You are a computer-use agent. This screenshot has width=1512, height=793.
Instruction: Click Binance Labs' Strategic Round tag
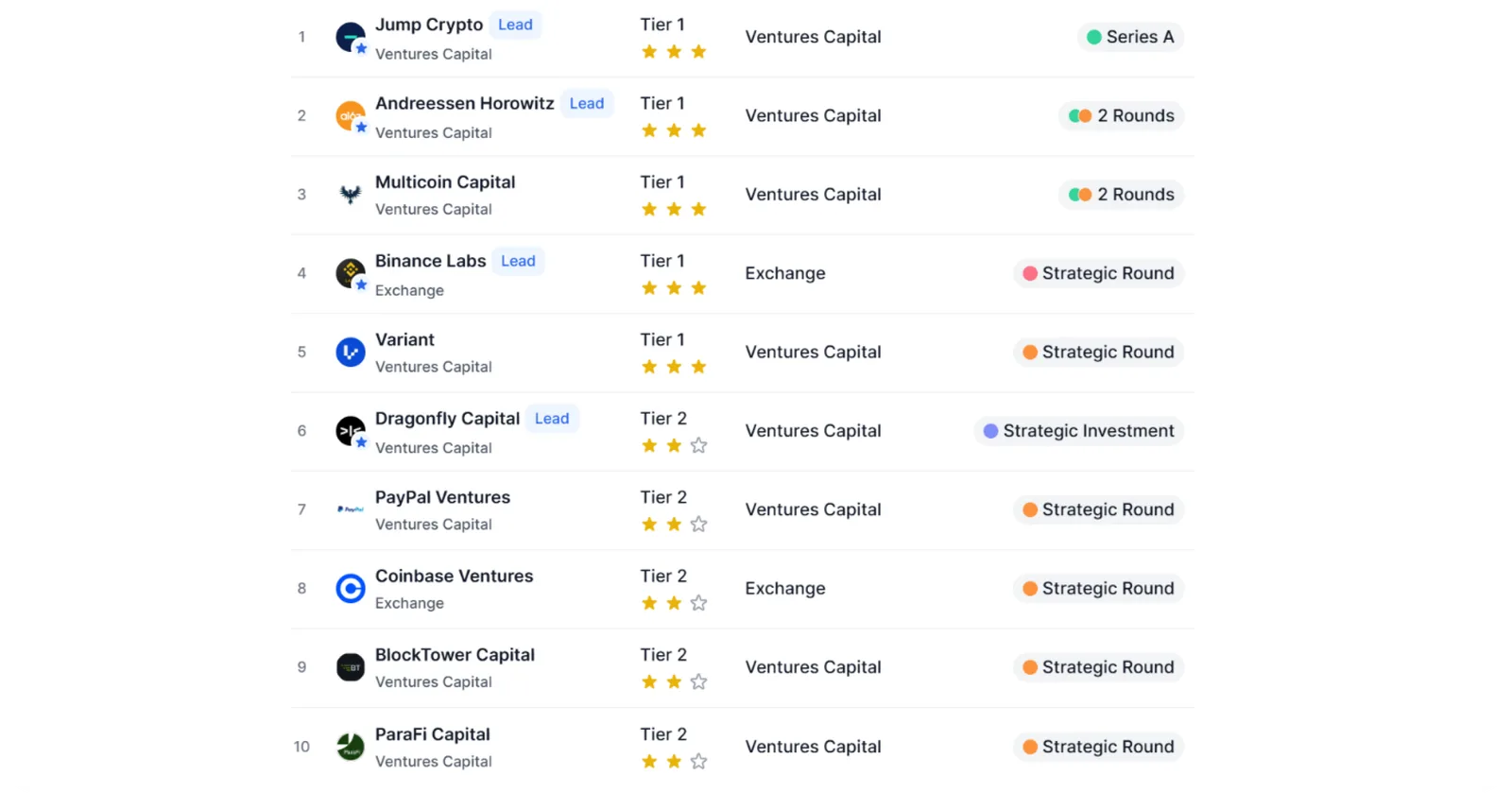pos(1098,273)
